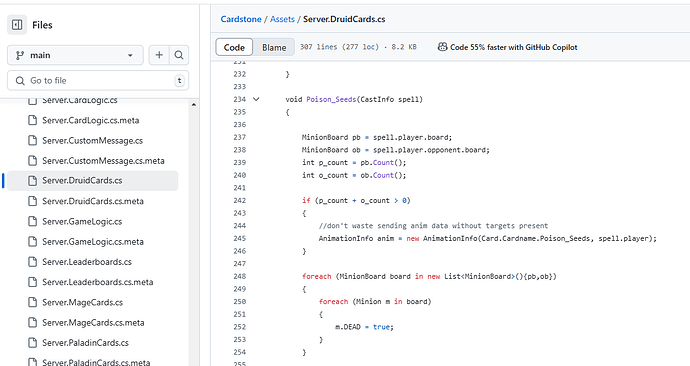Open Server.CustomMessage.cs in file tree

pyautogui.click(x=92, y=140)
